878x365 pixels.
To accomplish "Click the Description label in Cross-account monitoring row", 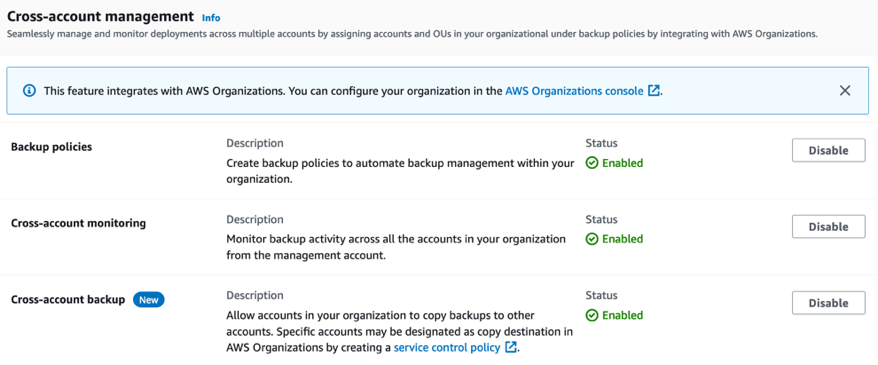I will pyautogui.click(x=255, y=219).
